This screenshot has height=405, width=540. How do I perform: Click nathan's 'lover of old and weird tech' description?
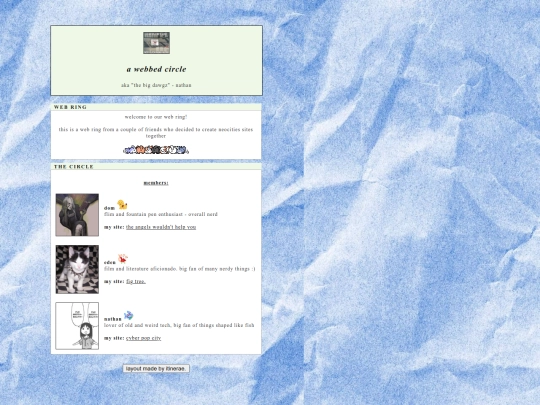pos(179,325)
